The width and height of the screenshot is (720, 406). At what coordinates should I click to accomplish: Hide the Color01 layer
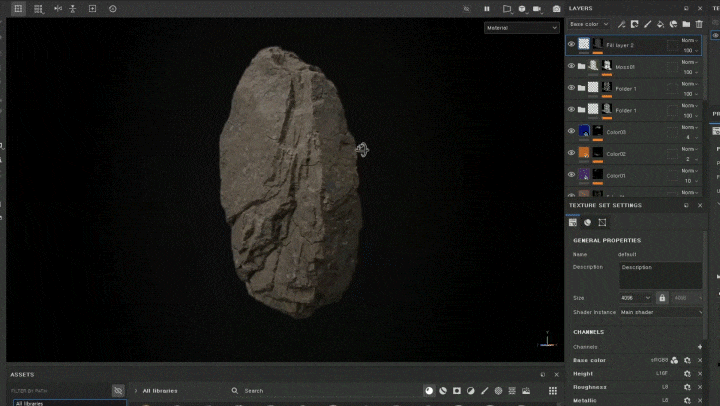pos(571,175)
